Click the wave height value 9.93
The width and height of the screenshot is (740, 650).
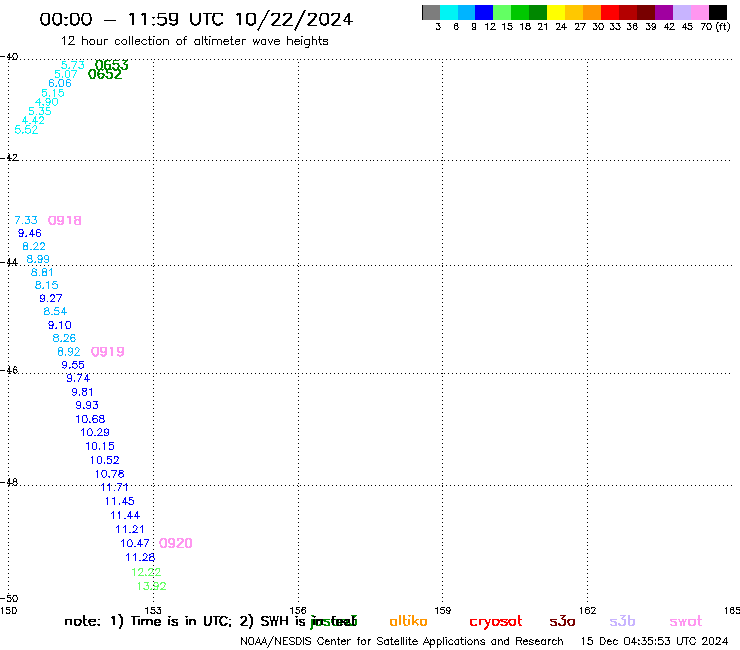click(x=87, y=405)
